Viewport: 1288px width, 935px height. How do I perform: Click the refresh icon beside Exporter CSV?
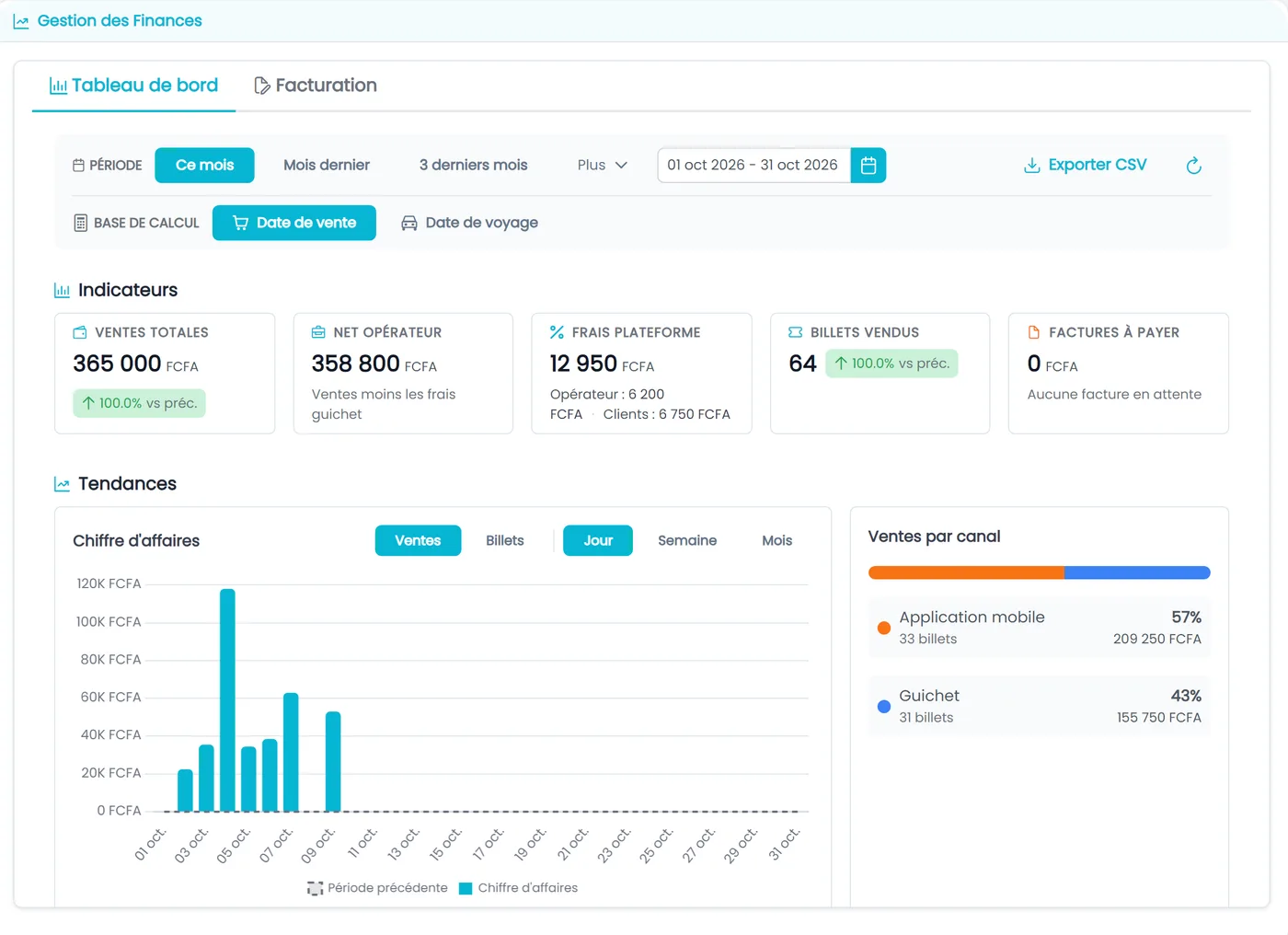pos(1193,166)
